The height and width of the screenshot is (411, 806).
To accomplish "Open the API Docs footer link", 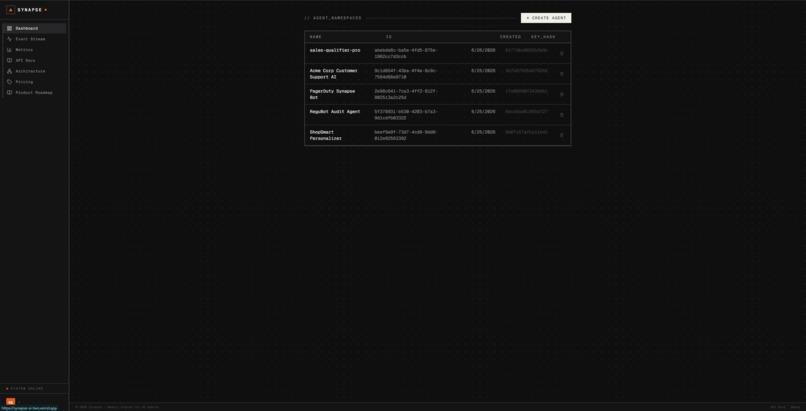I will [x=778, y=407].
